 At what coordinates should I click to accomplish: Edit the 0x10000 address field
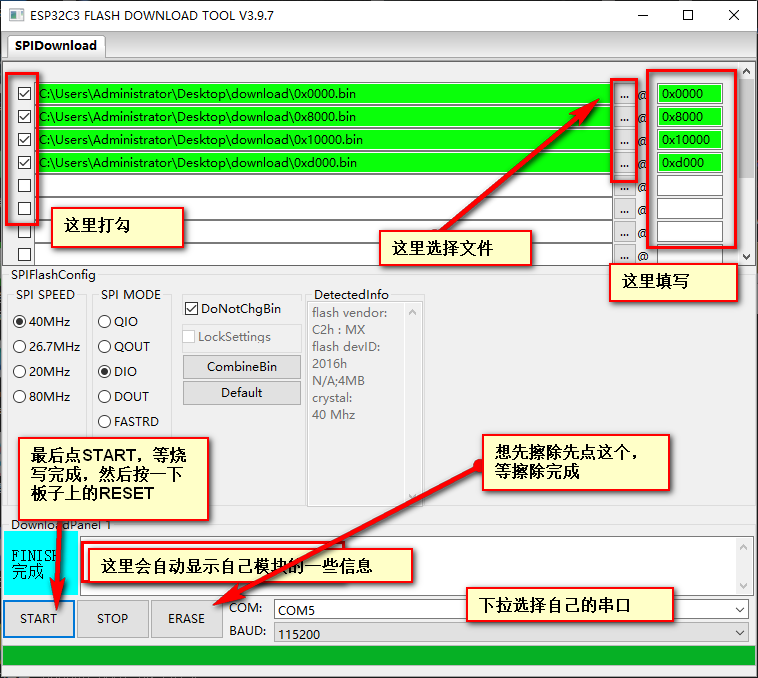coord(689,140)
